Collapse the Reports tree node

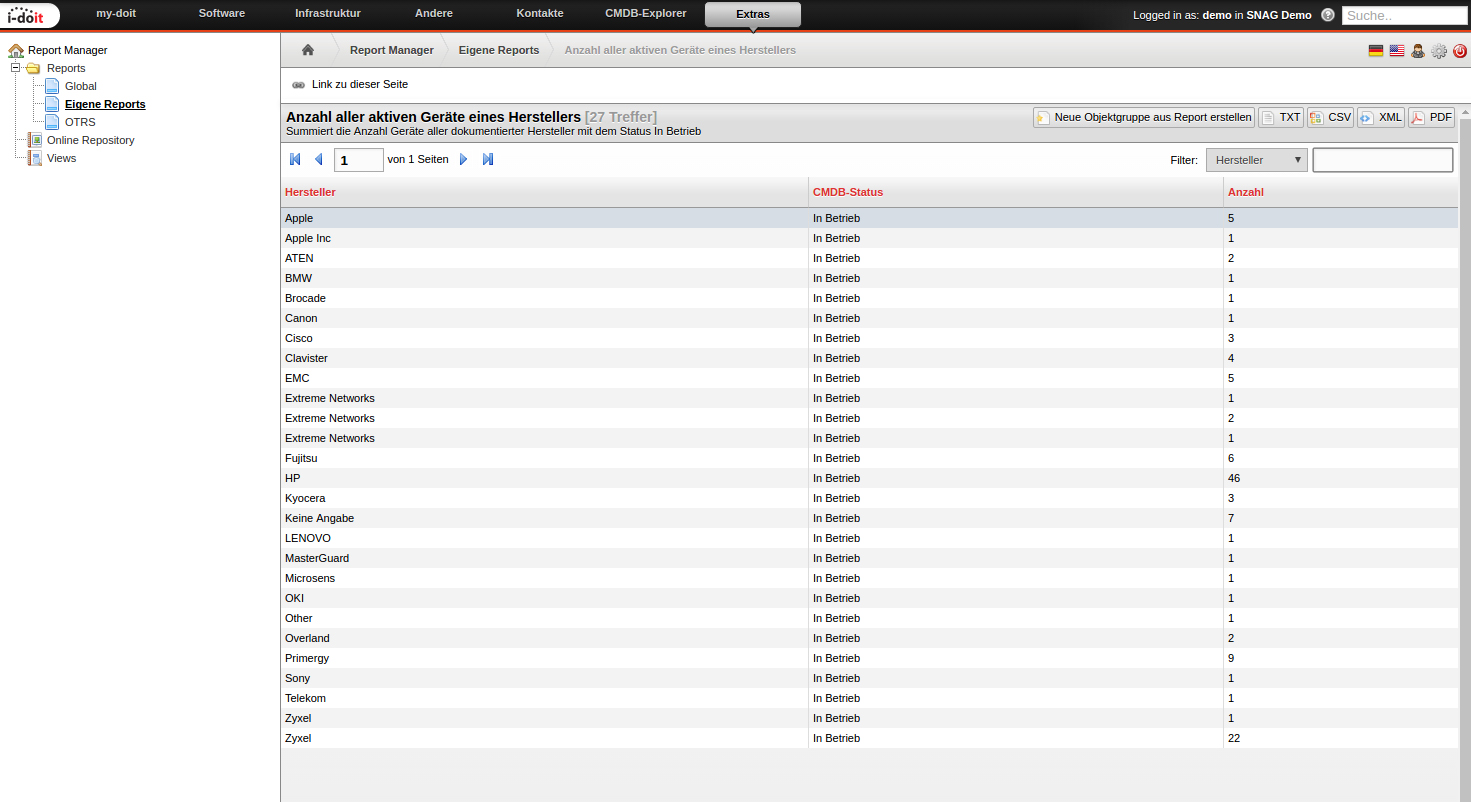tap(15, 68)
